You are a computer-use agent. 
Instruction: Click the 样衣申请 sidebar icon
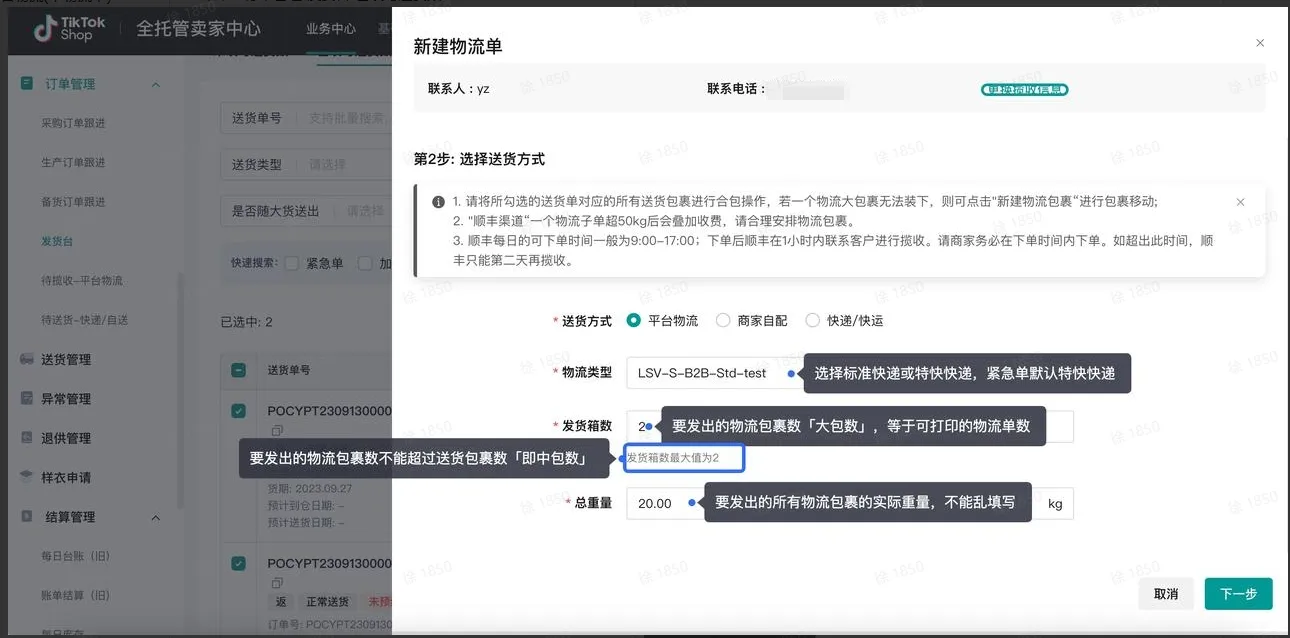pos(27,477)
